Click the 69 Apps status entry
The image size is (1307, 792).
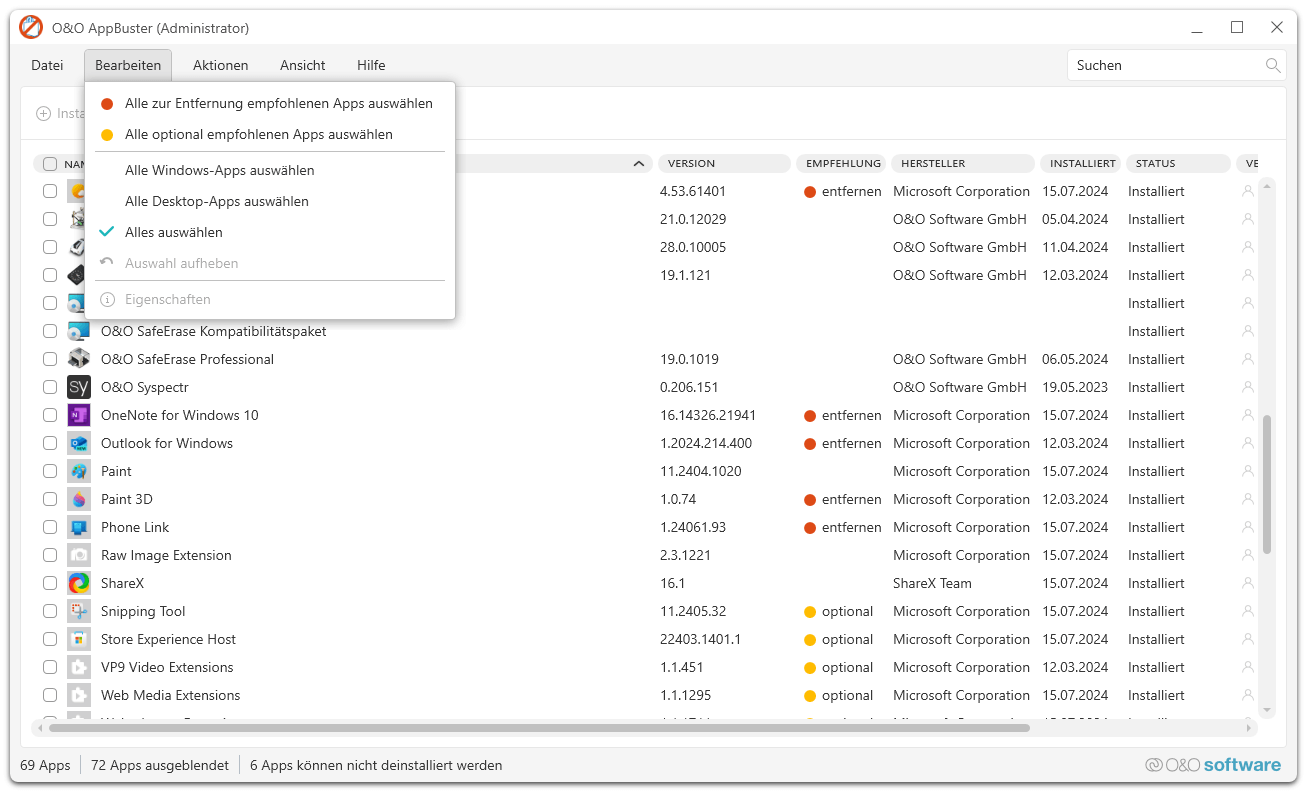[x=45, y=765]
